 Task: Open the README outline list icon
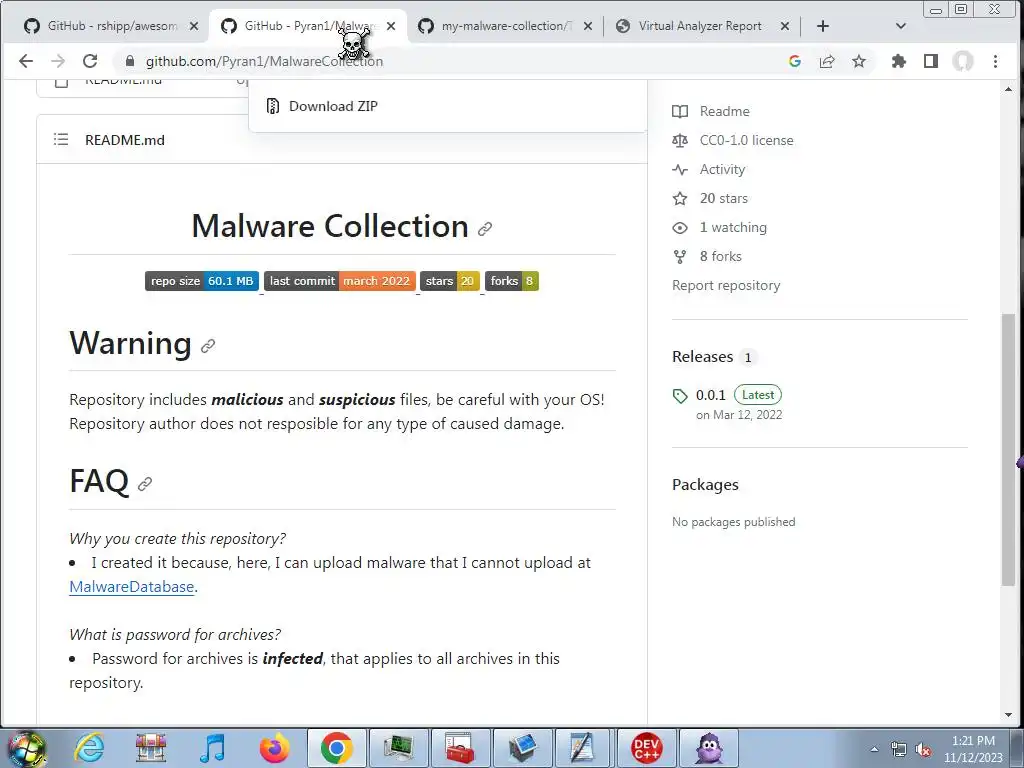click(x=61, y=139)
